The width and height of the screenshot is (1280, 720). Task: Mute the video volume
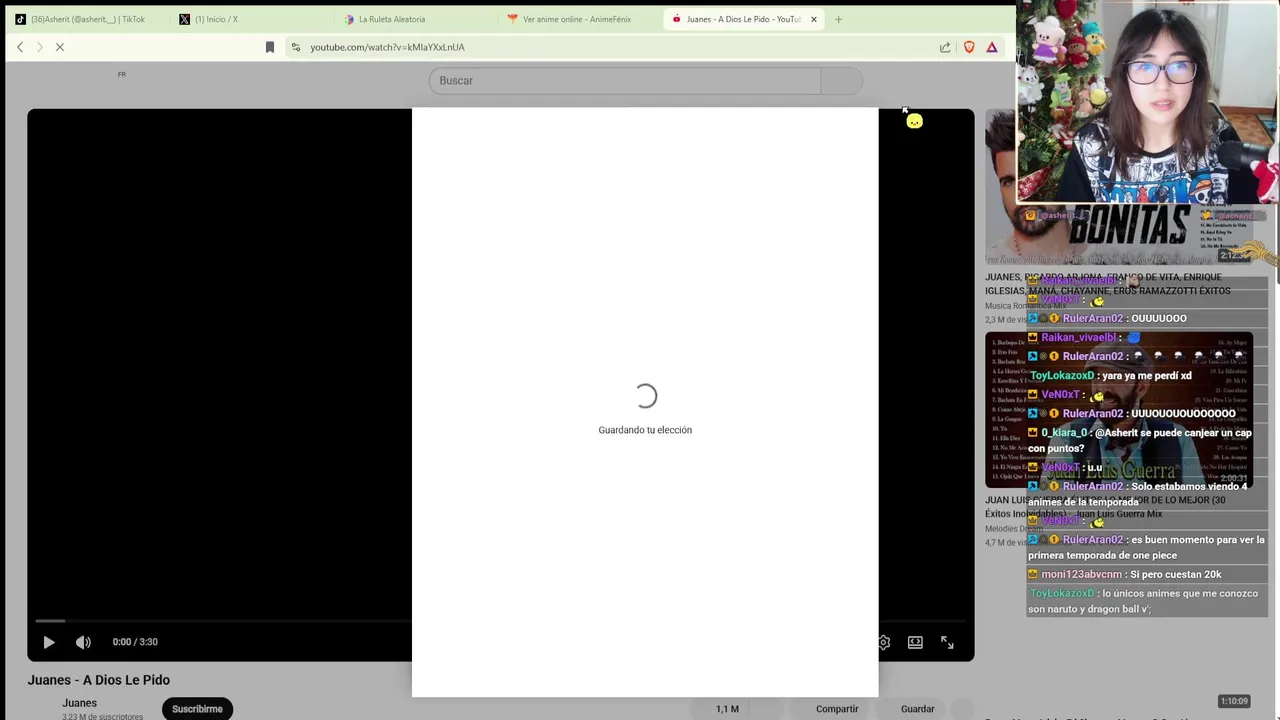coord(83,642)
